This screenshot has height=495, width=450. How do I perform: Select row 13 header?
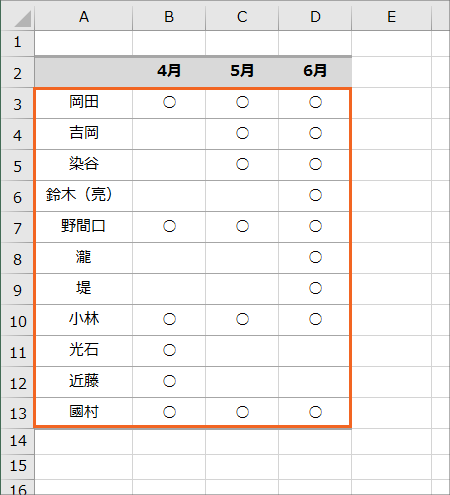coord(17,413)
